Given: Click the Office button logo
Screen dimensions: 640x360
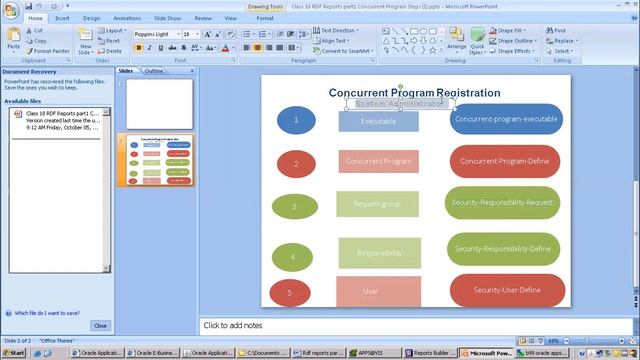Looking at the screenshot, I should click(11, 11).
